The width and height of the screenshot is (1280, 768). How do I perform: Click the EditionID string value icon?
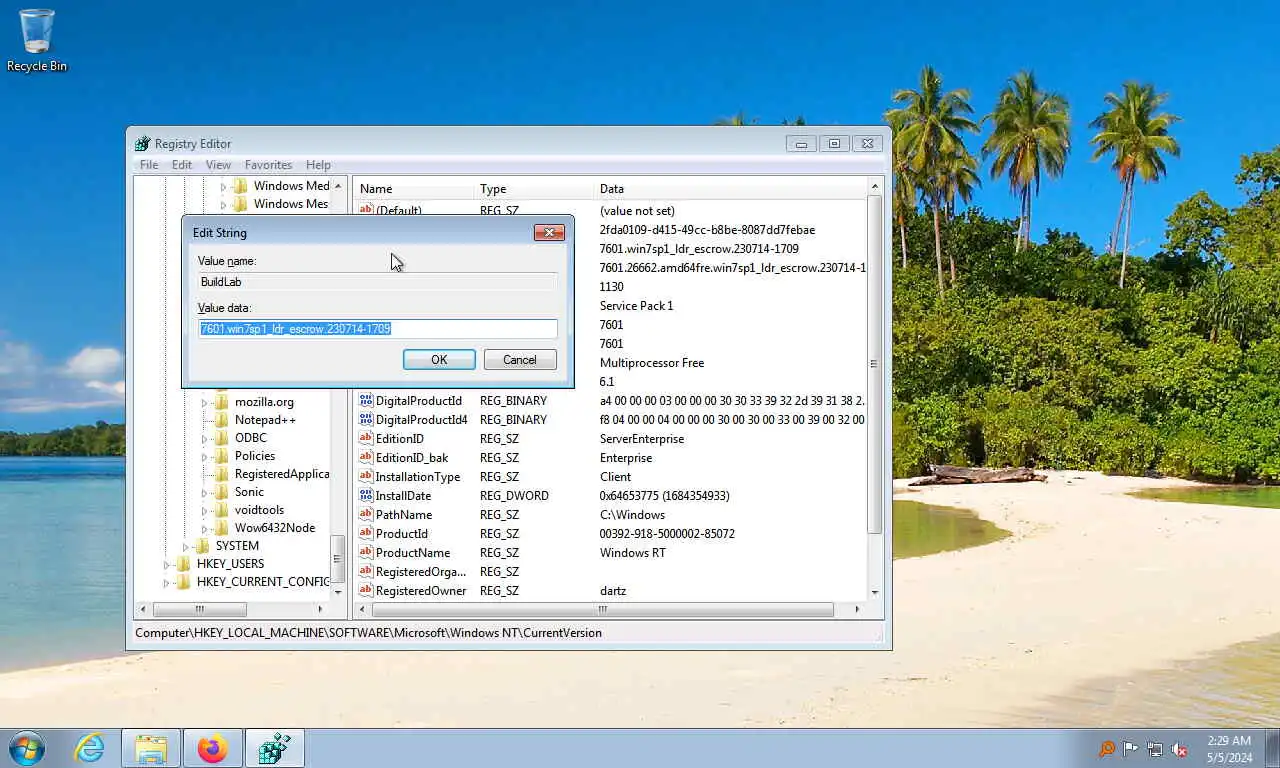click(366, 438)
